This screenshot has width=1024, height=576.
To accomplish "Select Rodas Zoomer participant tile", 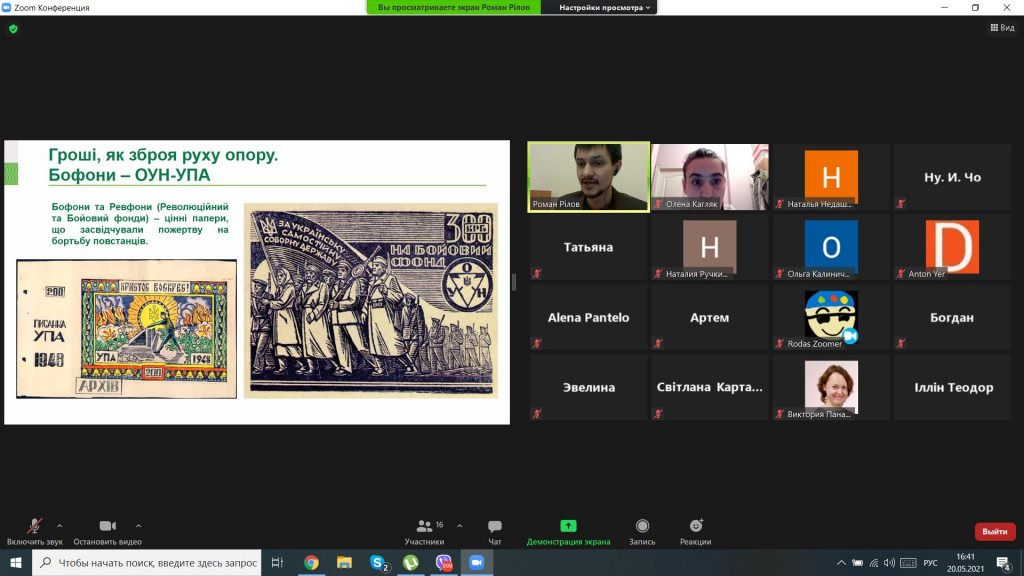I will [831, 317].
